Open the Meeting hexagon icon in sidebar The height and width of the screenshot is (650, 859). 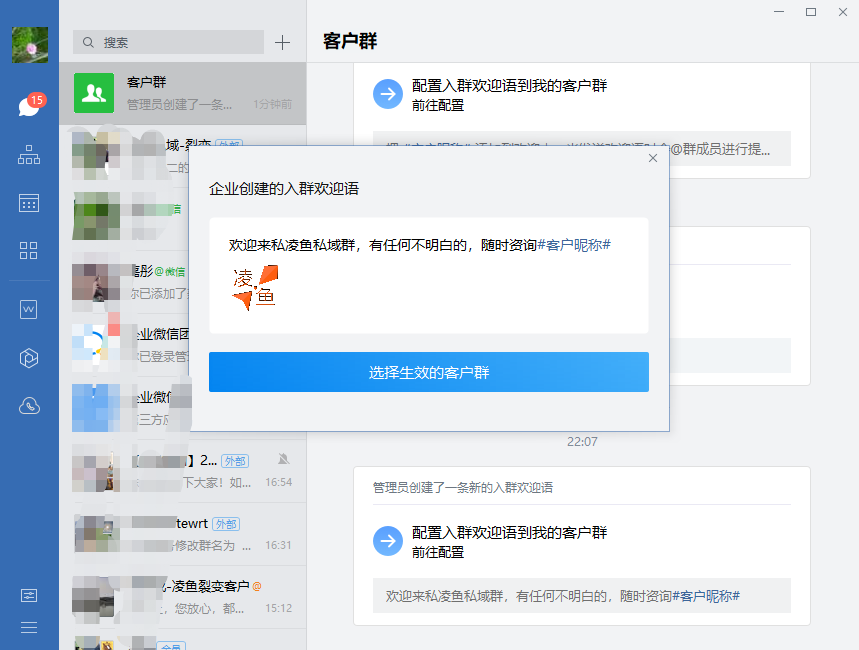[29, 358]
